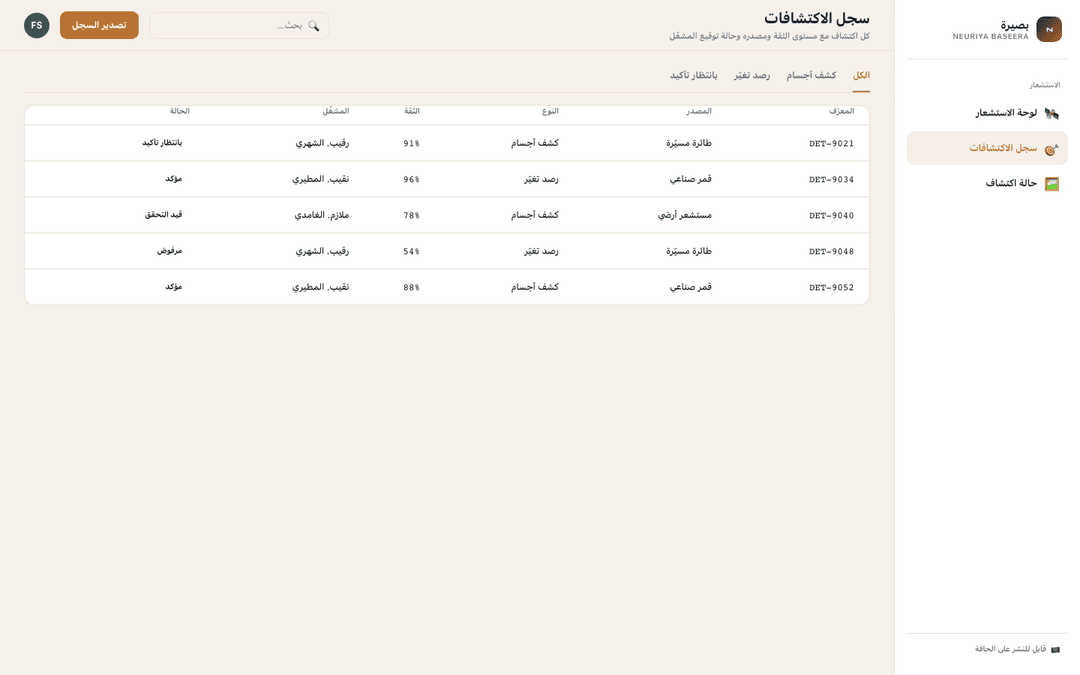This screenshot has width=1080, height=675.
Task: Open سجل الاكتشافات sidebar item
Action: [x=987, y=148]
